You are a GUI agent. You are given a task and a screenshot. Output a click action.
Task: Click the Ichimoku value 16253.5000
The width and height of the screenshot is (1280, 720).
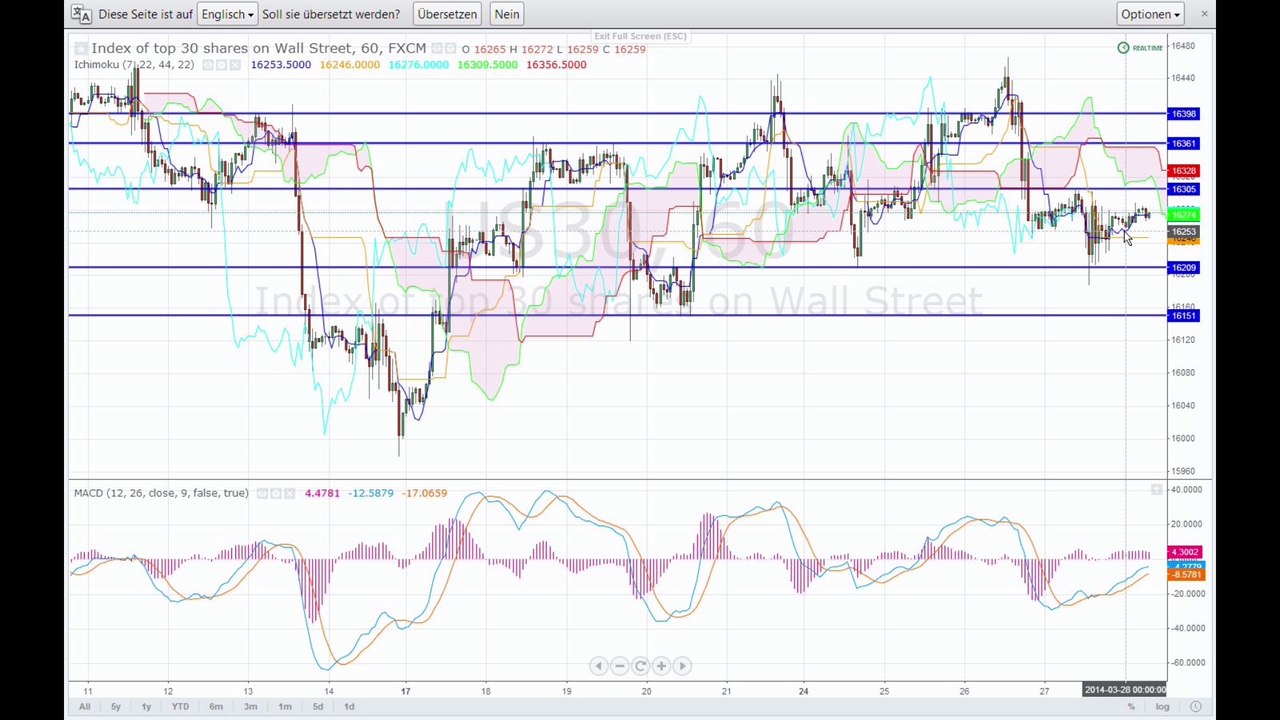click(280, 65)
